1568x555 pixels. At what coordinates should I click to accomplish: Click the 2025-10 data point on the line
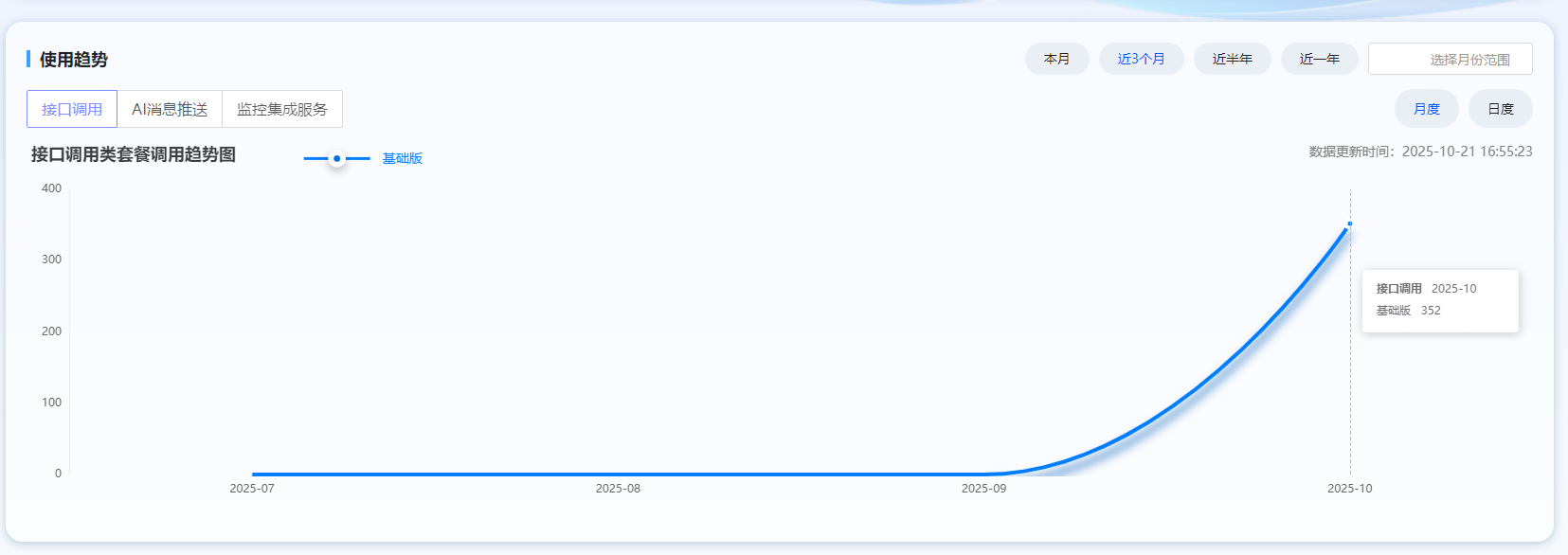(x=1349, y=224)
